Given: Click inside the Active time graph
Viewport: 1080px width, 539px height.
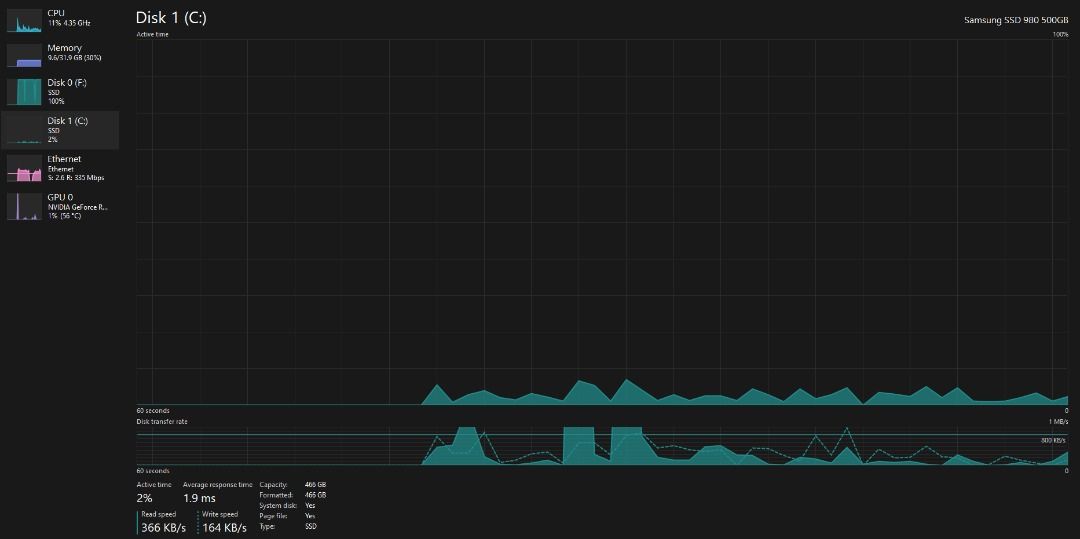Looking at the screenshot, I should [600, 220].
